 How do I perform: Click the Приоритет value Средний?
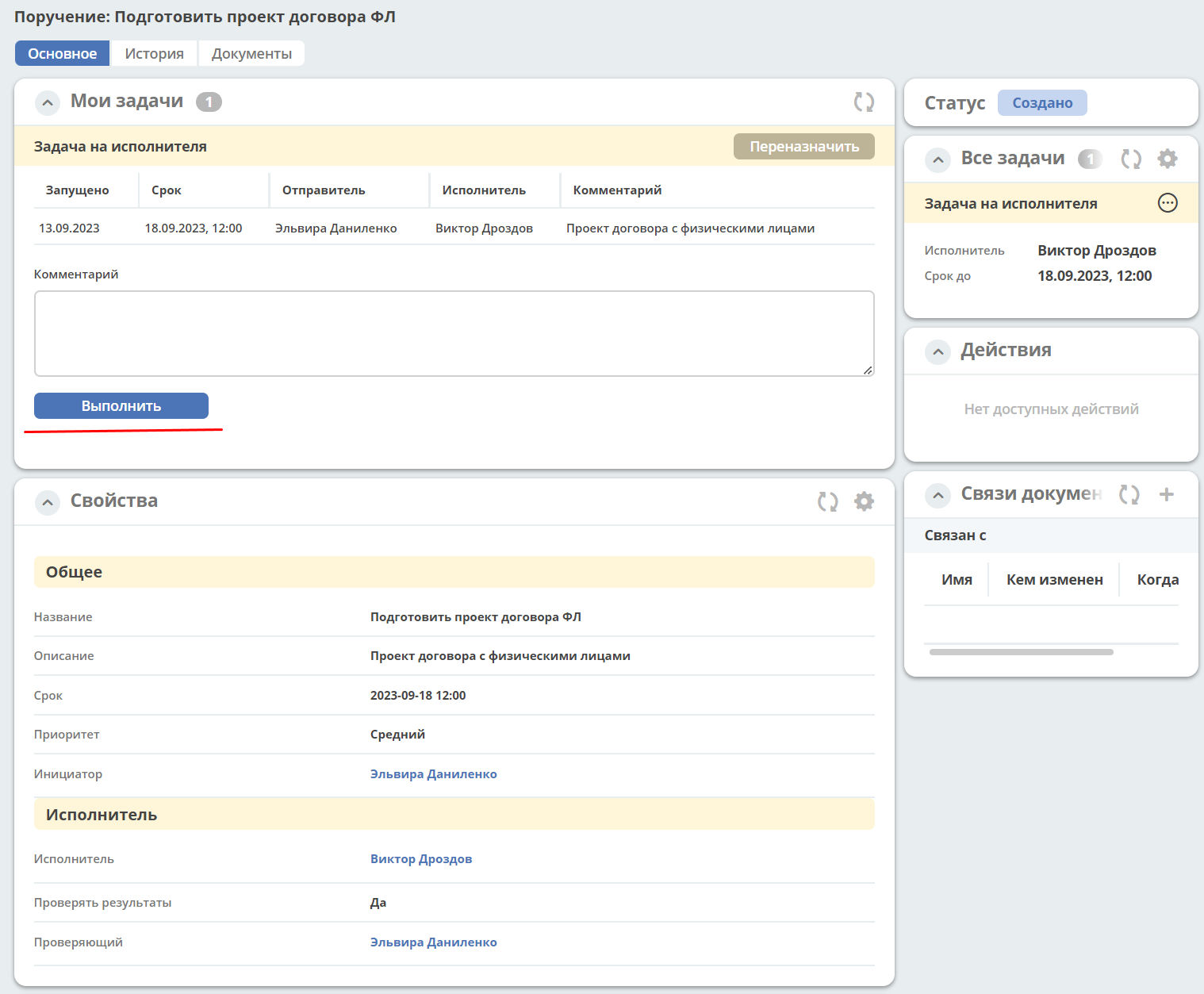point(397,735)
